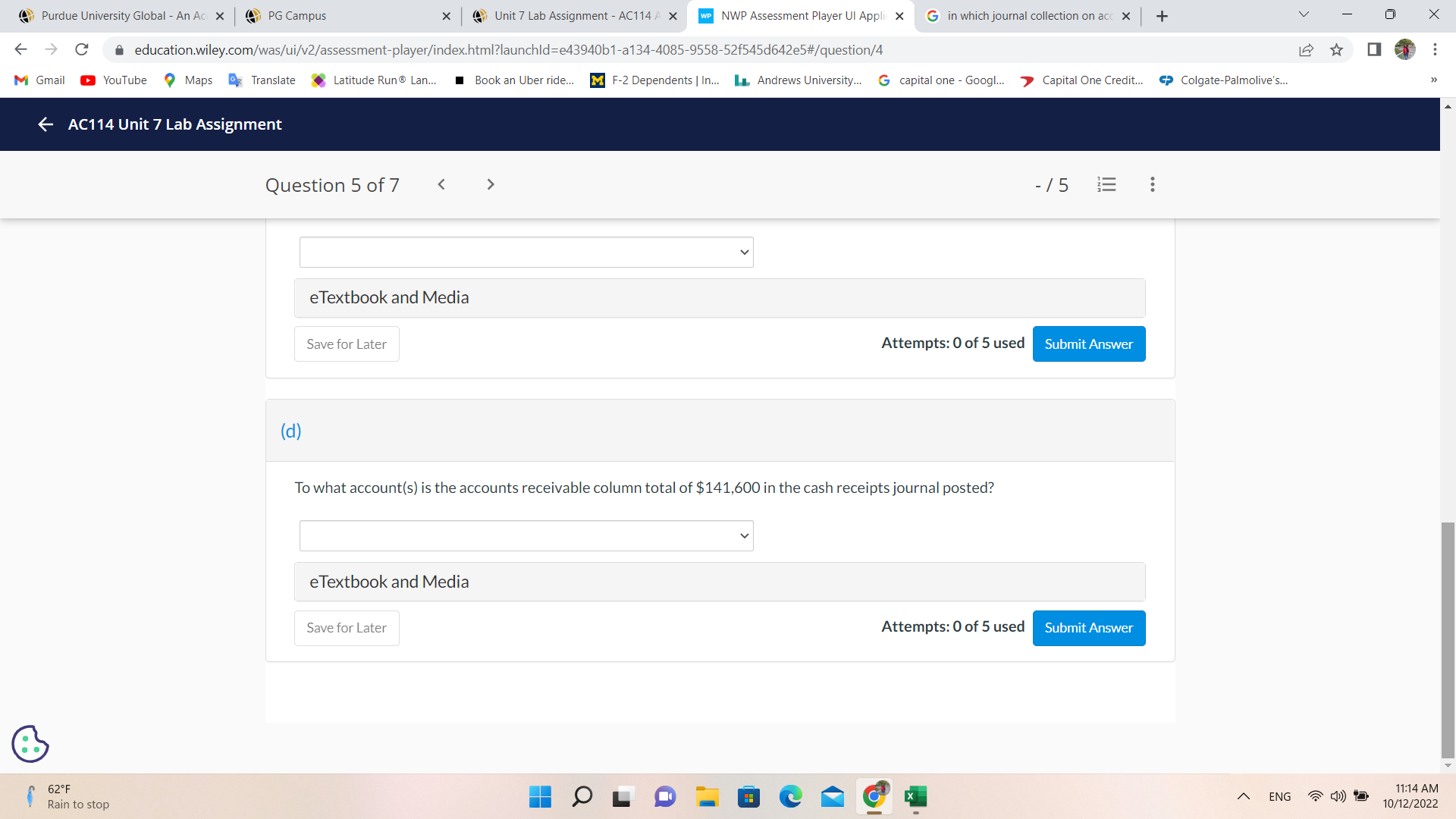Go to next question chevron
The height and width of the screenshot is (819, 1456).
click(491, 184)
